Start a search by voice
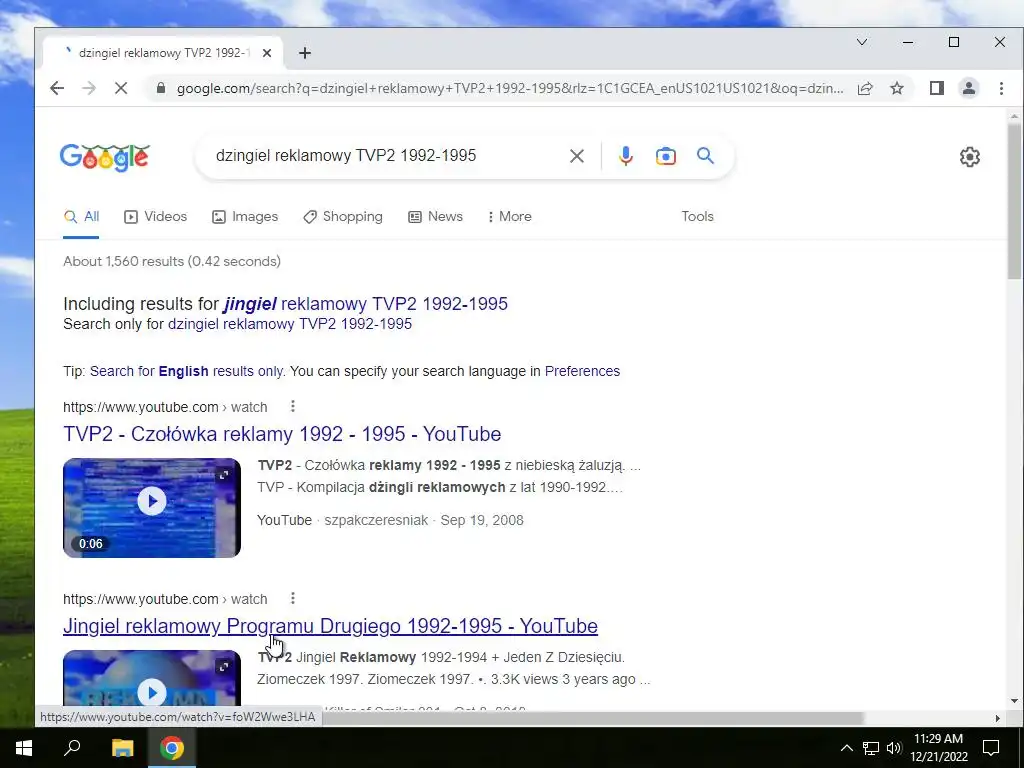The width and height of the screenshot is (1024, 768). (x=626, y=156)
